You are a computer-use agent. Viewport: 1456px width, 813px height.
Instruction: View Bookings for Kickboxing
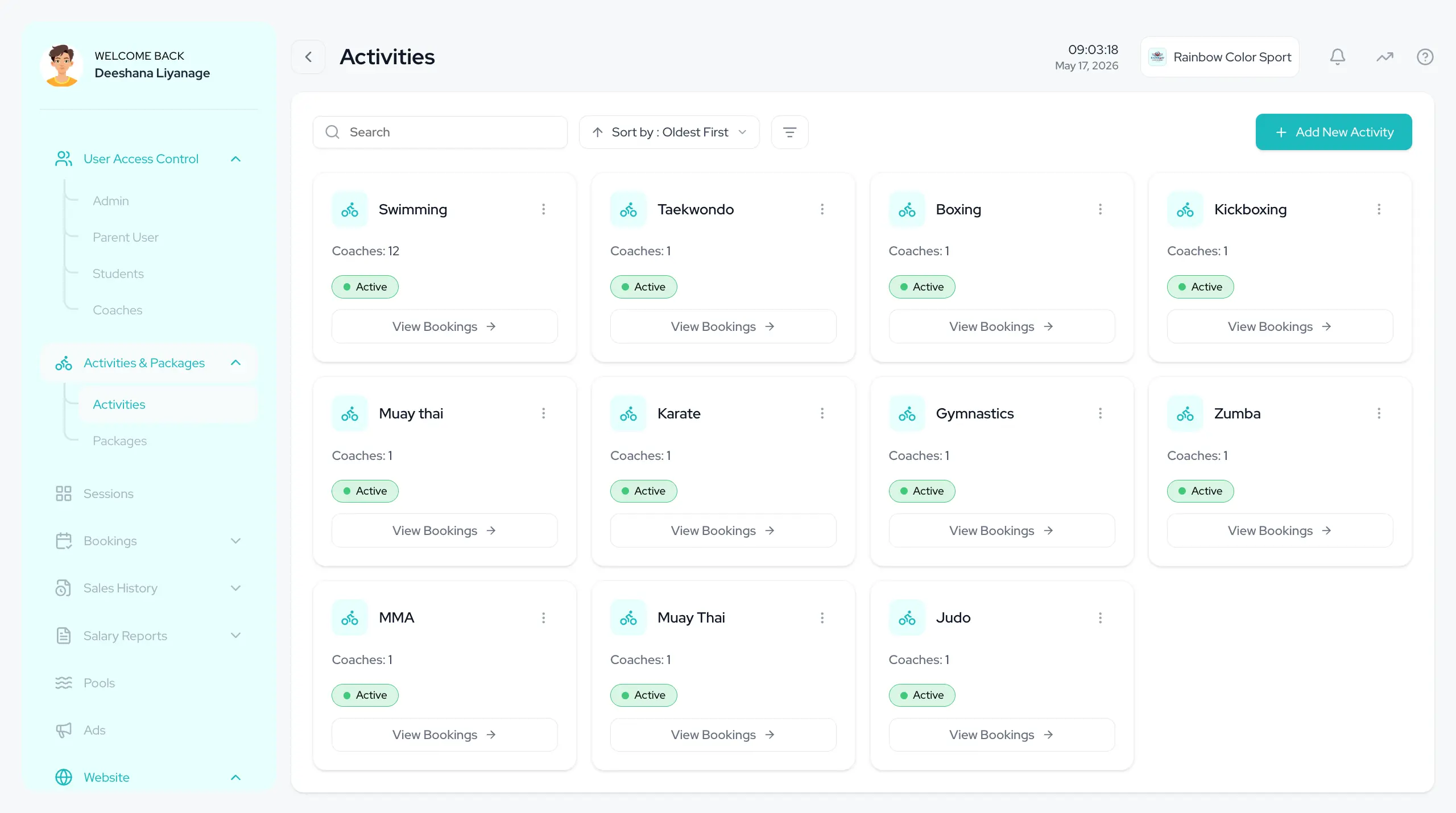tap(1280, 326)
